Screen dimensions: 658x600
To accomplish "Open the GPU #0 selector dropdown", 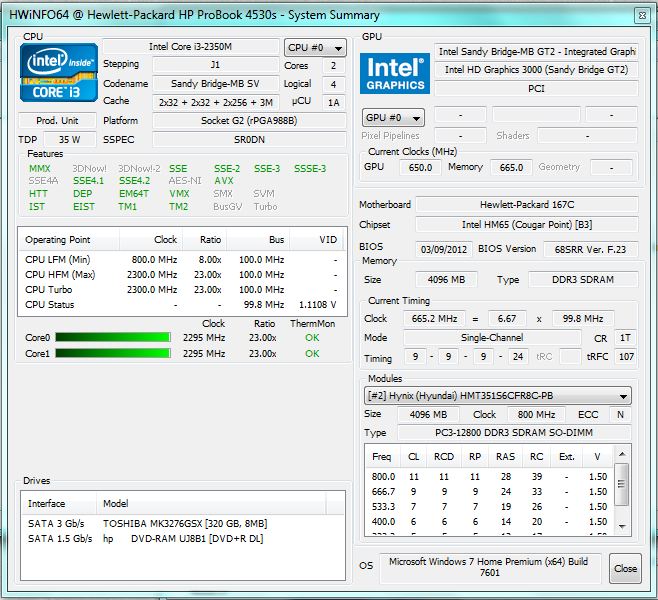I will coord(393,117).
